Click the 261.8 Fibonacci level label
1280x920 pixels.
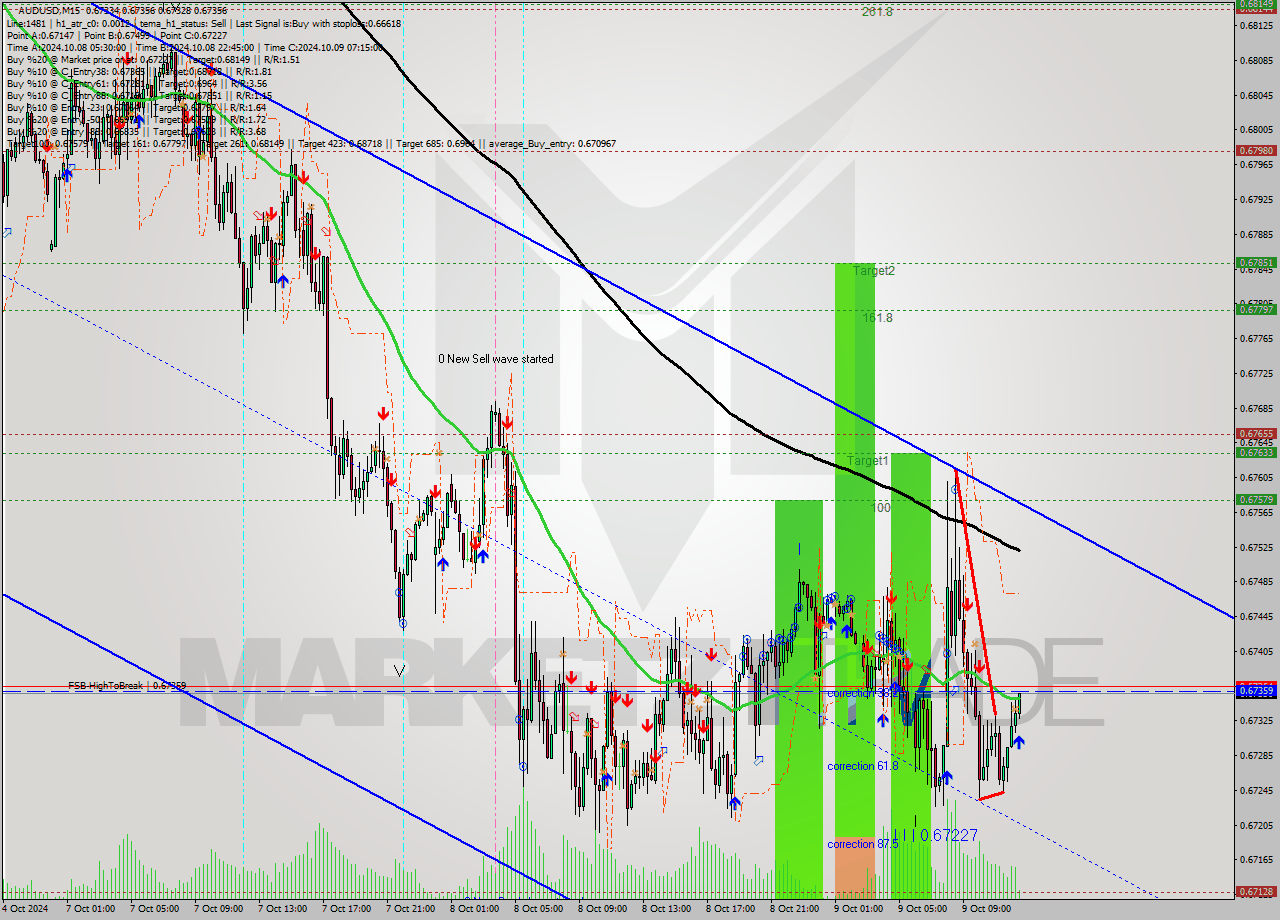[877, 12]
